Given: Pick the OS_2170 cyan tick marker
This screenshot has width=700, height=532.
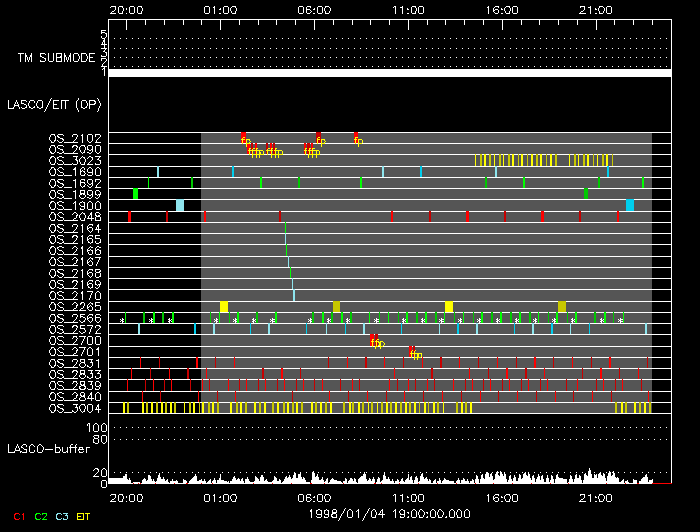Looking at the screenshot, I should 294,295.
